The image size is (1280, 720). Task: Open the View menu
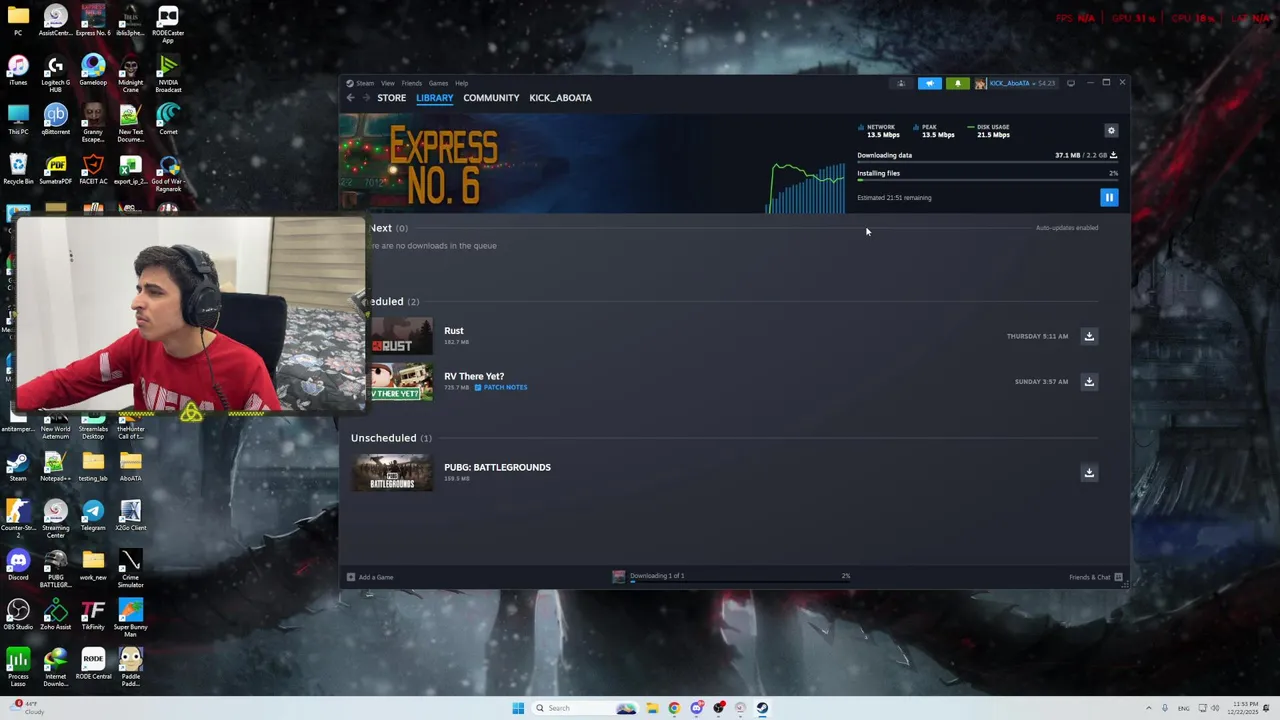[x=387, y=83]
